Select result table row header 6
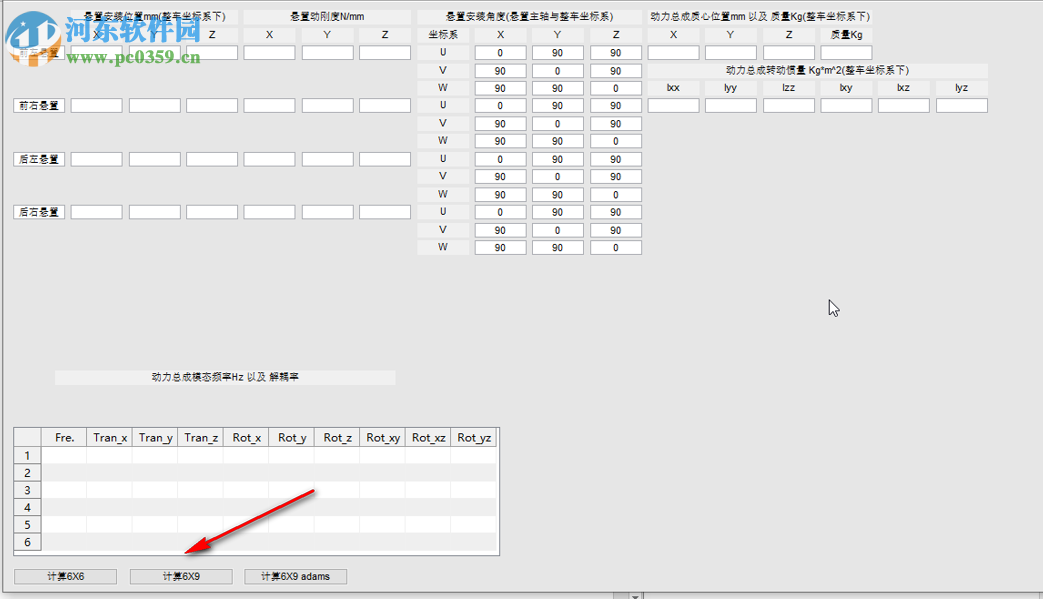Screen dimensions: 1043x616 [27, 541]
